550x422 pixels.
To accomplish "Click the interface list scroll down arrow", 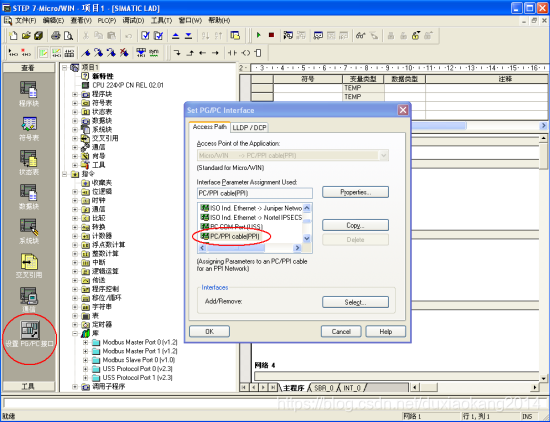I will tap(307, 239).
